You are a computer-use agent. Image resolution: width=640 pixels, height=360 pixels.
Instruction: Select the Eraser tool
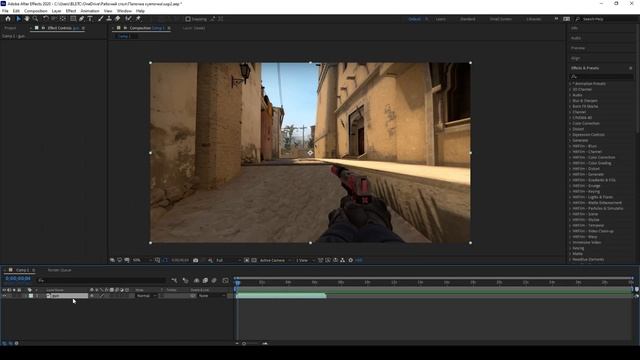118,19
